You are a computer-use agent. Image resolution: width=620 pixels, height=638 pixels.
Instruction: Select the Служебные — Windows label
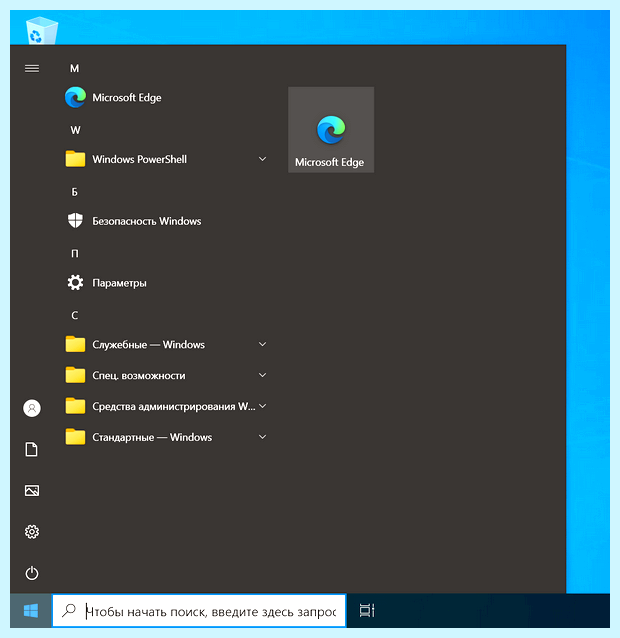(x=148, y=345)
